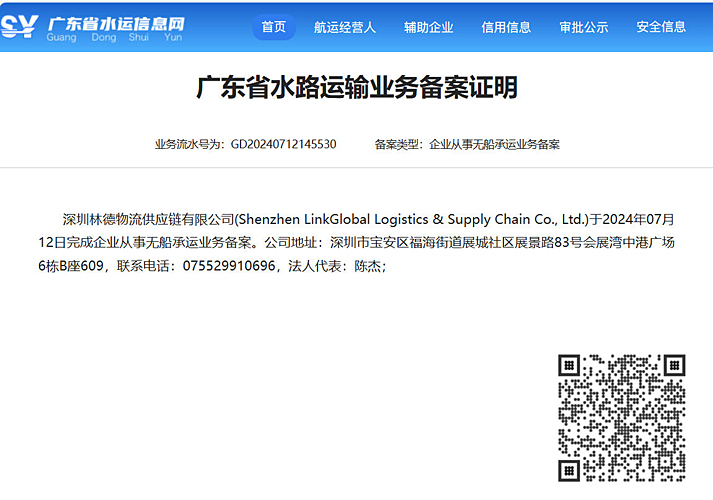Click the legal representative name 陈杰
Viewport: 713px width, 500px height.
pos(367,265)
